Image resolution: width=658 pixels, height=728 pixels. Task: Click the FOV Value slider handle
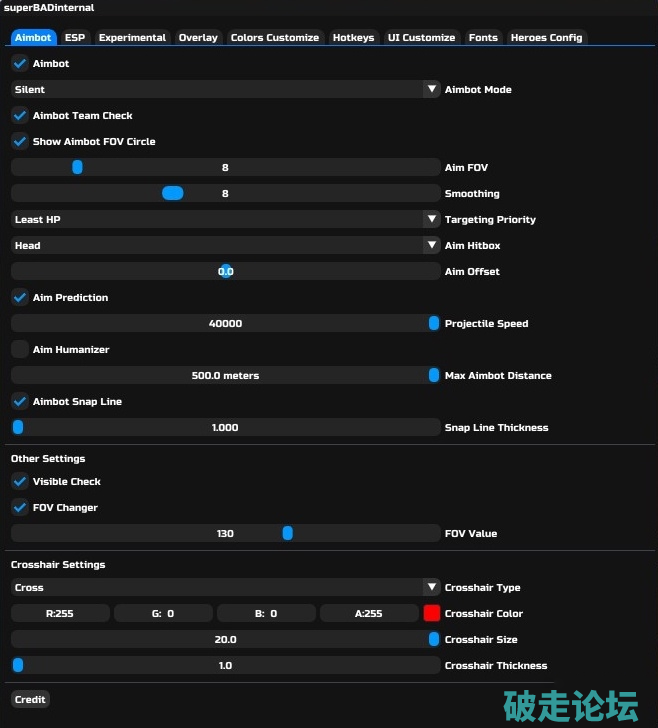[x=287, y=534]
